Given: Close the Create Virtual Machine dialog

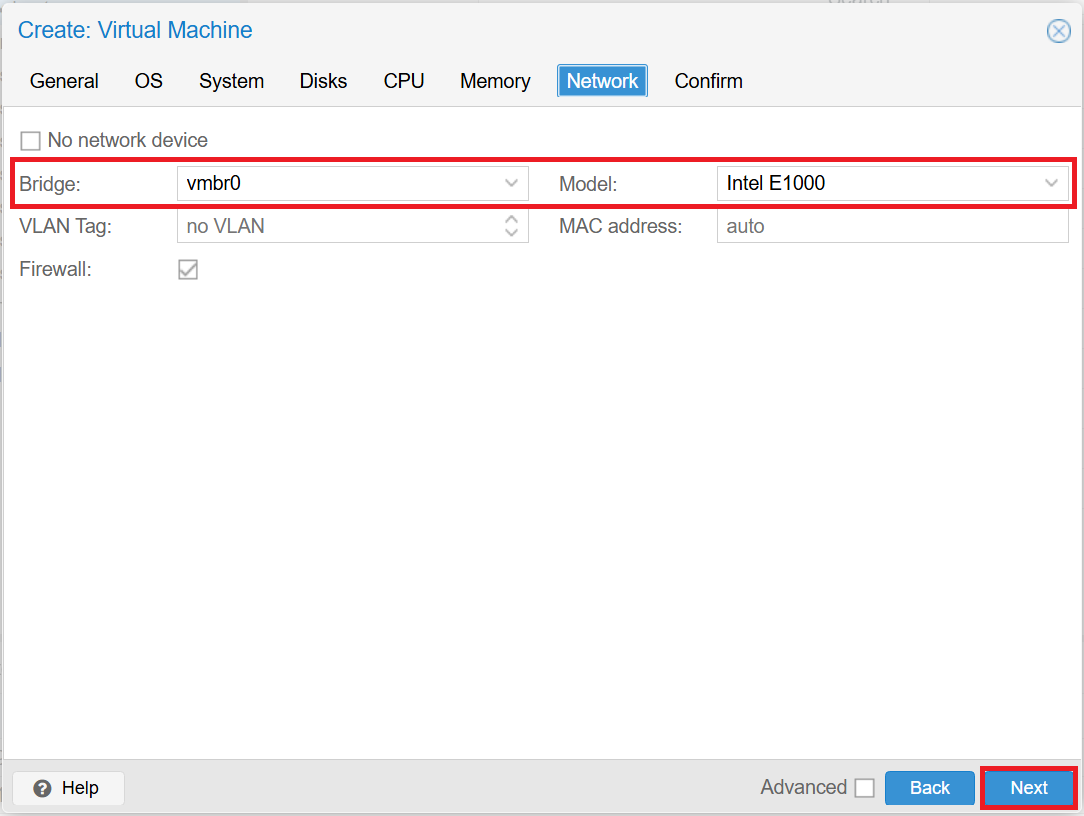Looking at the screenshot, I should coord(1058,30).
